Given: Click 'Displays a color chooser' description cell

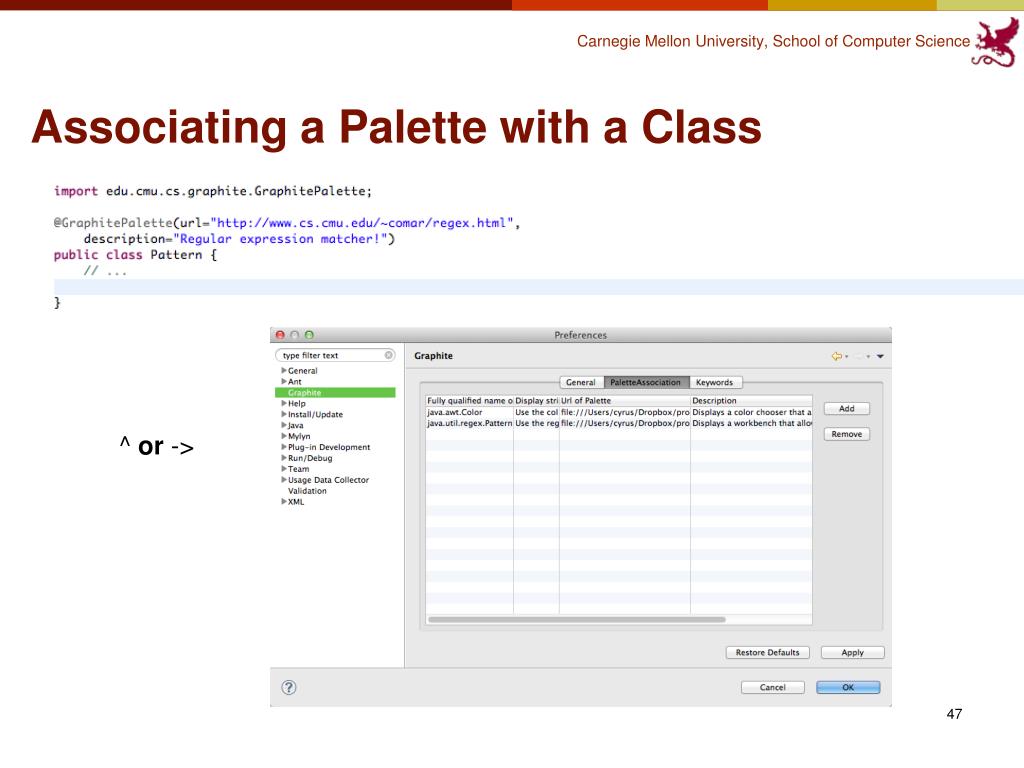Looking at the screenshot, I should click(x=752, y=412).
